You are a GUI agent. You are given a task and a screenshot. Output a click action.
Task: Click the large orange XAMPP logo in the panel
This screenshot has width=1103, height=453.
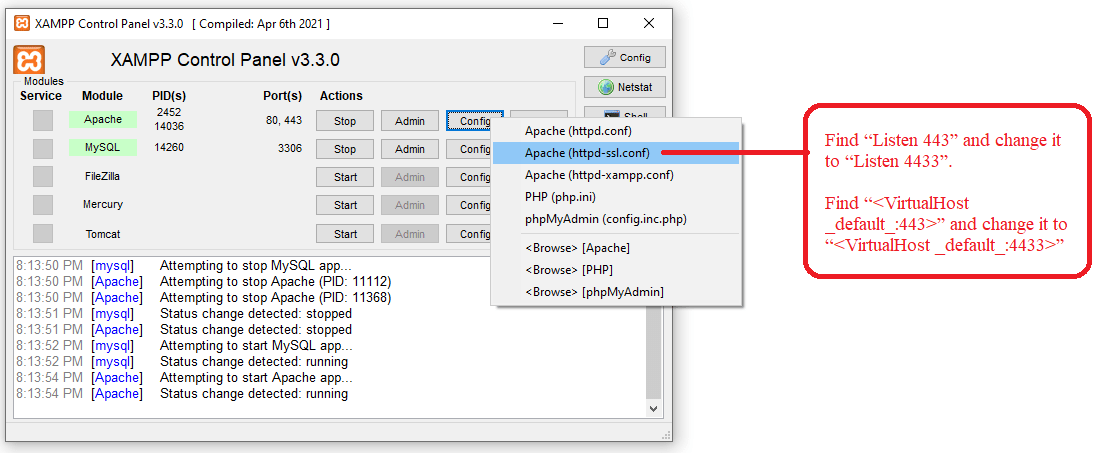(x=29, y=59)
